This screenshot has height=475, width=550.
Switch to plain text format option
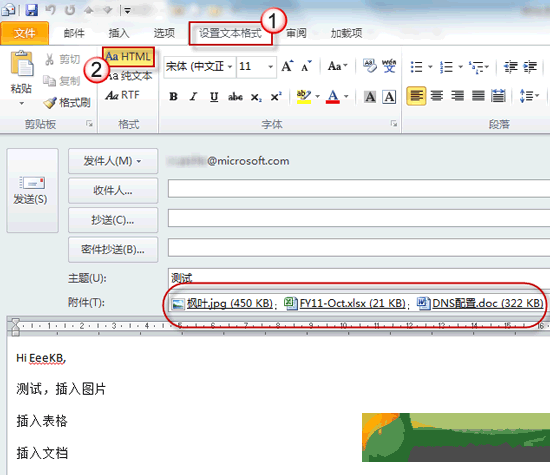point(129,76)
